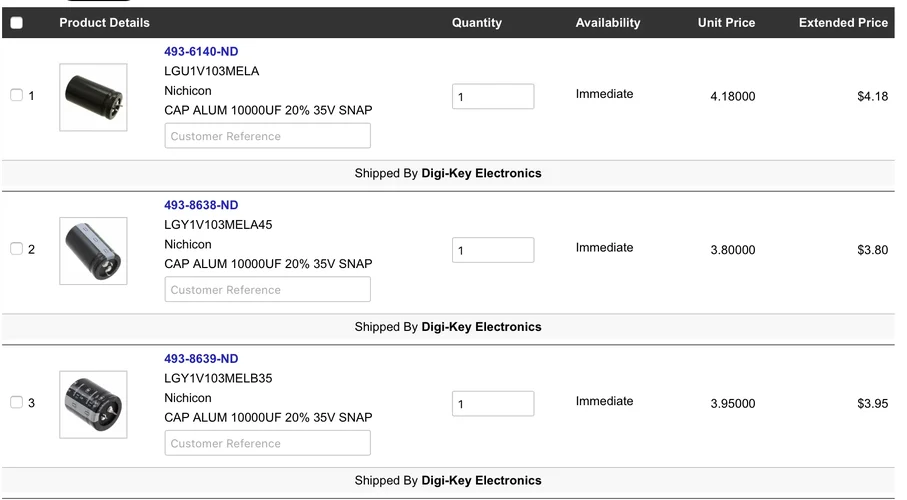Viewport: 907px width, 500px height.
Task: Open part number link 493-6140-ND
Action: coord(201,52)
